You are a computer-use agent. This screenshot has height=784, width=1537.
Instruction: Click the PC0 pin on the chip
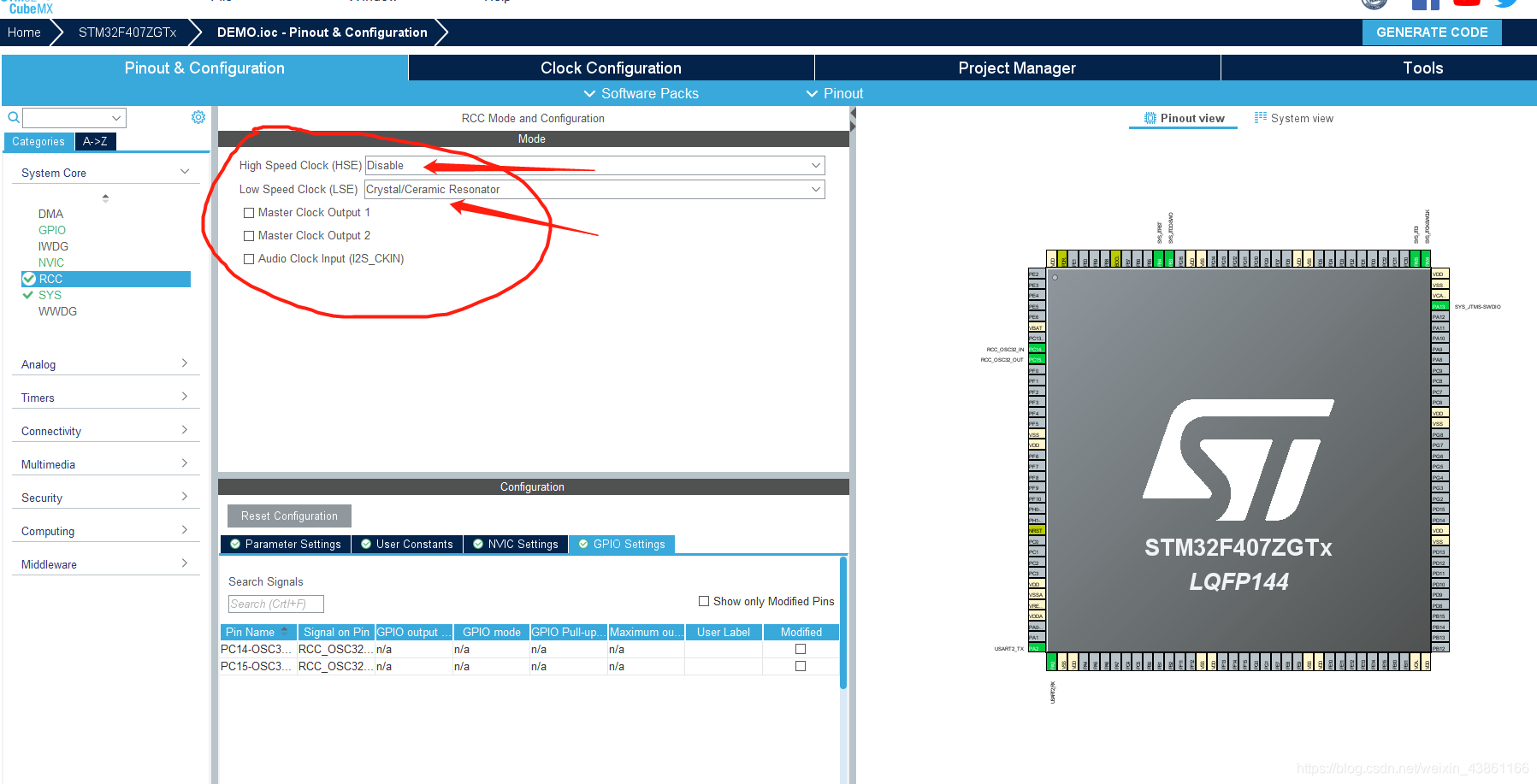[x=1037, y=541]
